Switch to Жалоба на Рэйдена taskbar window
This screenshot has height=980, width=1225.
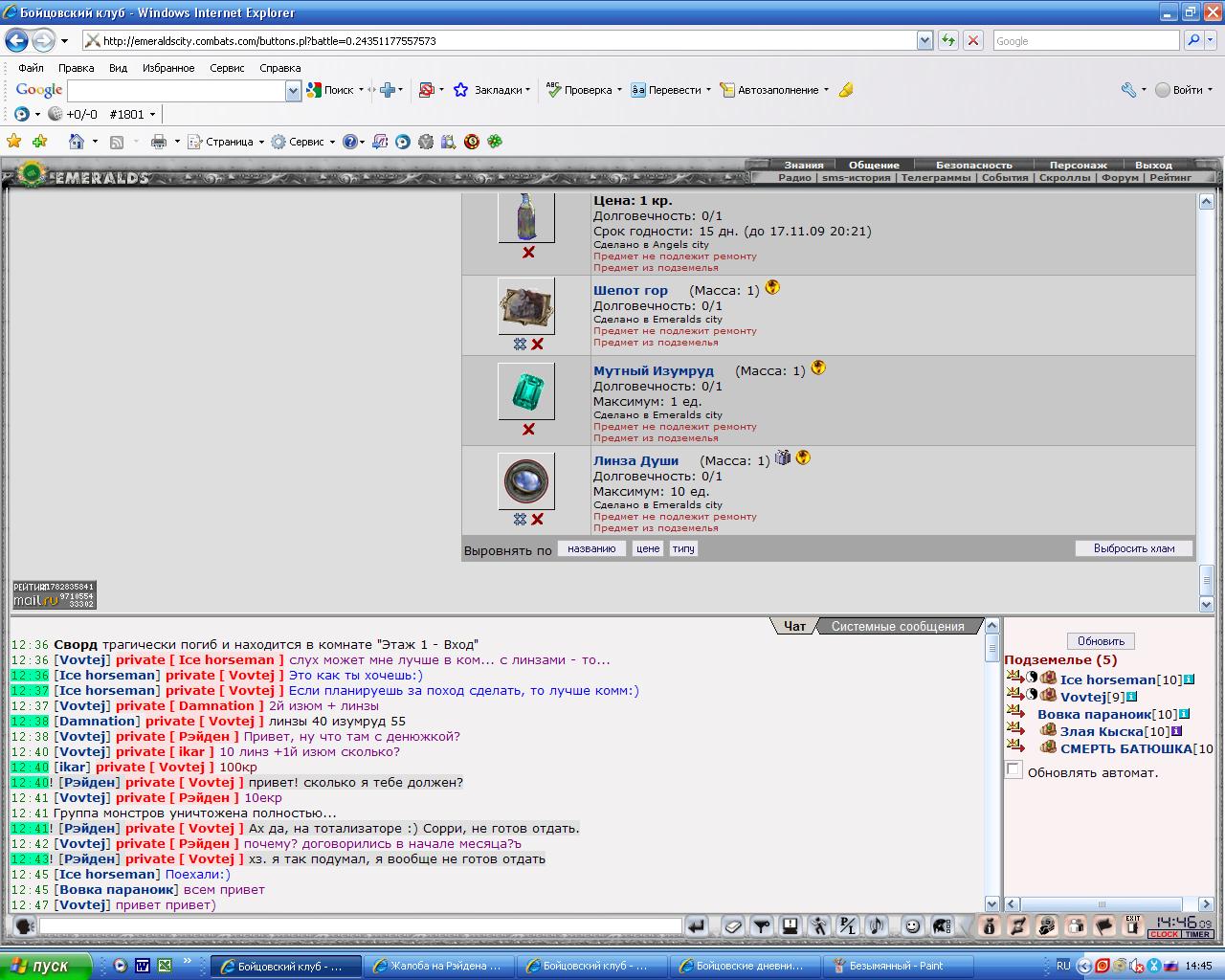coord(440,966)
